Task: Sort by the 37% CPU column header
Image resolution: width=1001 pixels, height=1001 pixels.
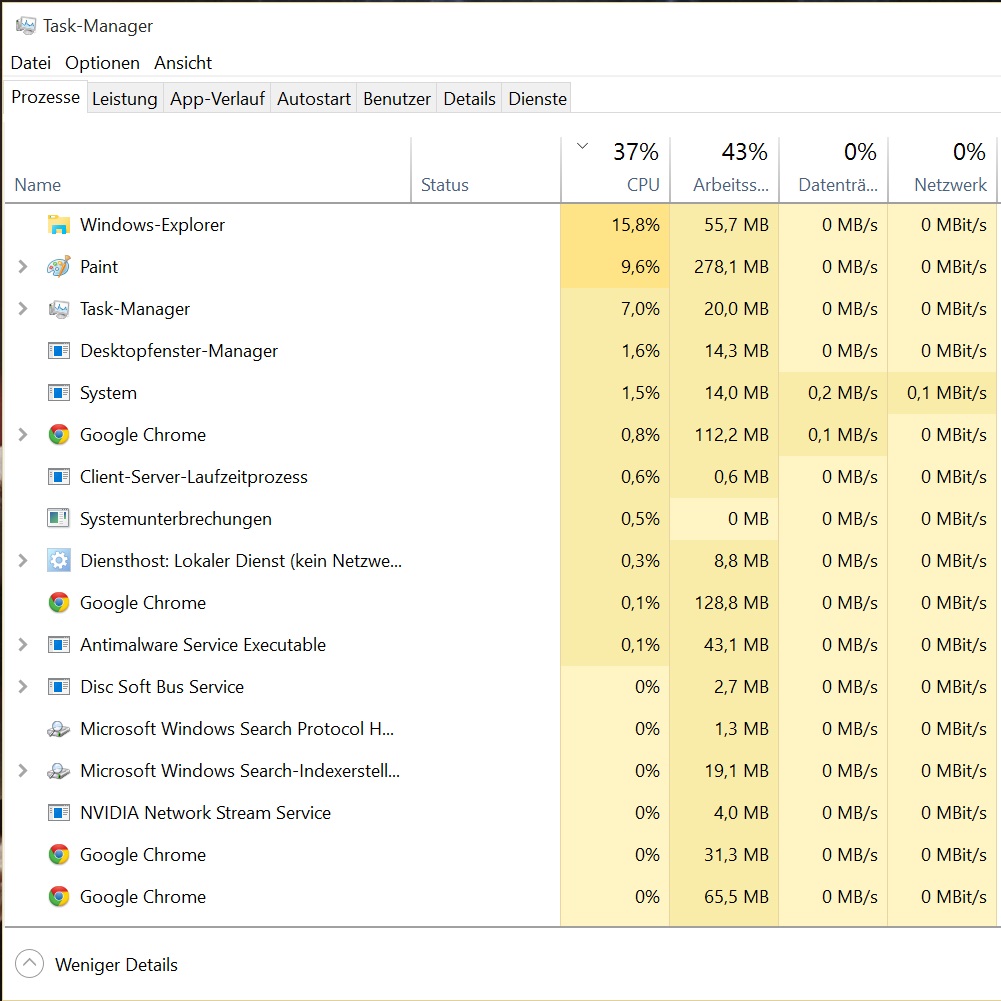Action: point(615,170)
